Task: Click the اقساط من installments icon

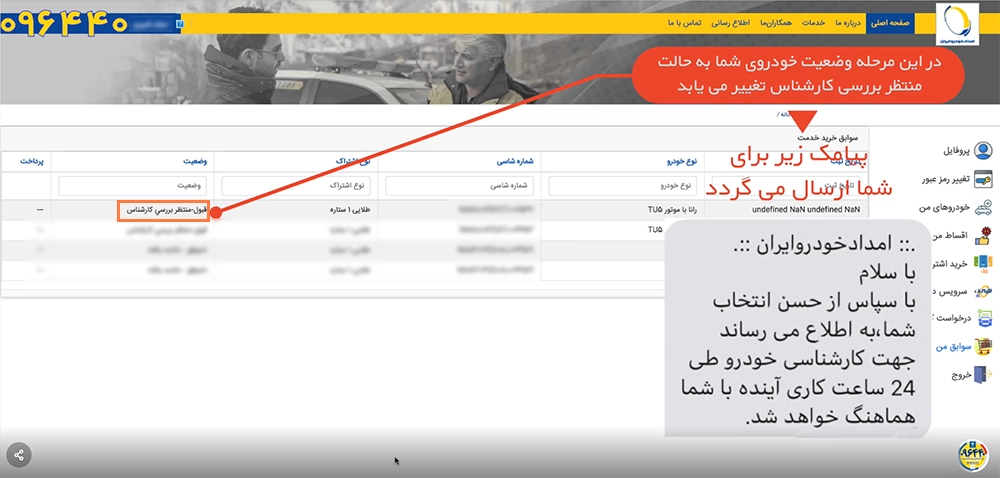Action: [x=983, y=235]
